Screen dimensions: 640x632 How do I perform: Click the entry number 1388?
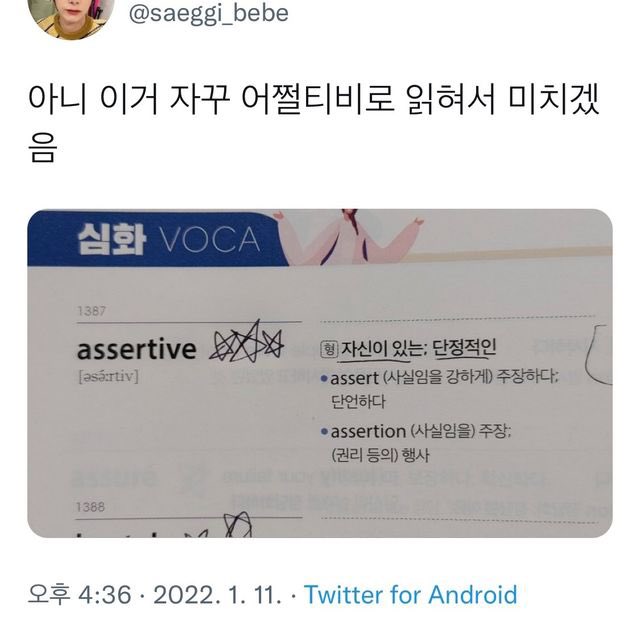(91, 507)
